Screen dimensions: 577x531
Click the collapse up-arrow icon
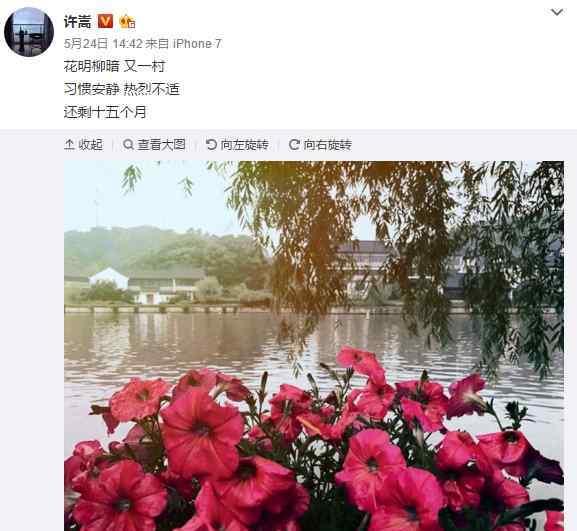pyautogui.click(x=69, y=145)
